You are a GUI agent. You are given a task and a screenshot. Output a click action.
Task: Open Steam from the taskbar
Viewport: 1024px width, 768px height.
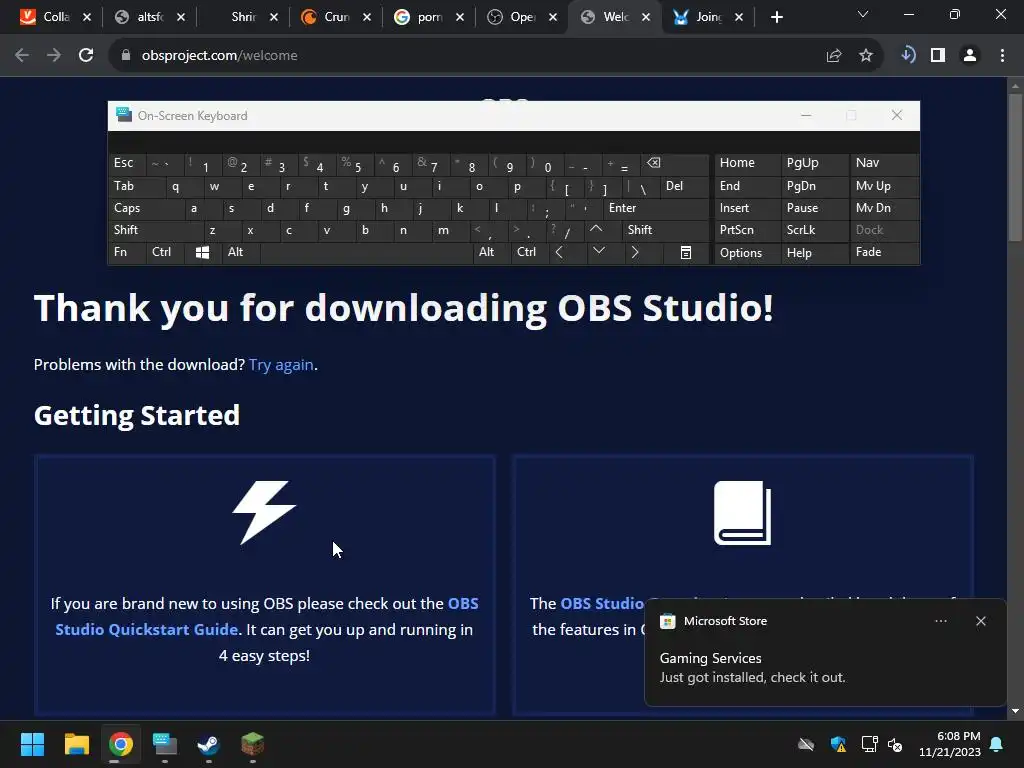pos(208,744)
